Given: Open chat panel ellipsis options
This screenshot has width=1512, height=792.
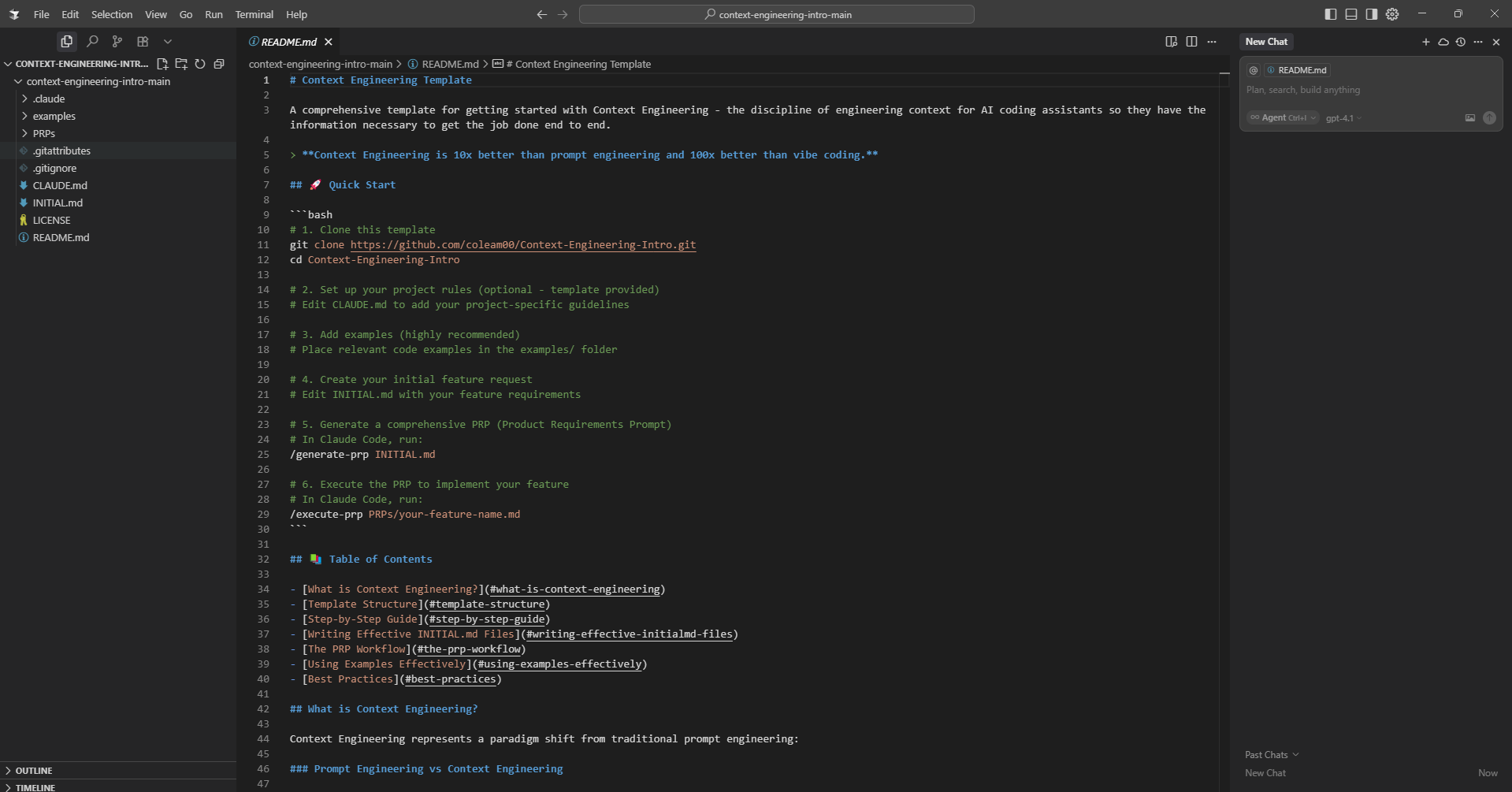Looking at the screenshot, I should click(x=1478, y=42).
